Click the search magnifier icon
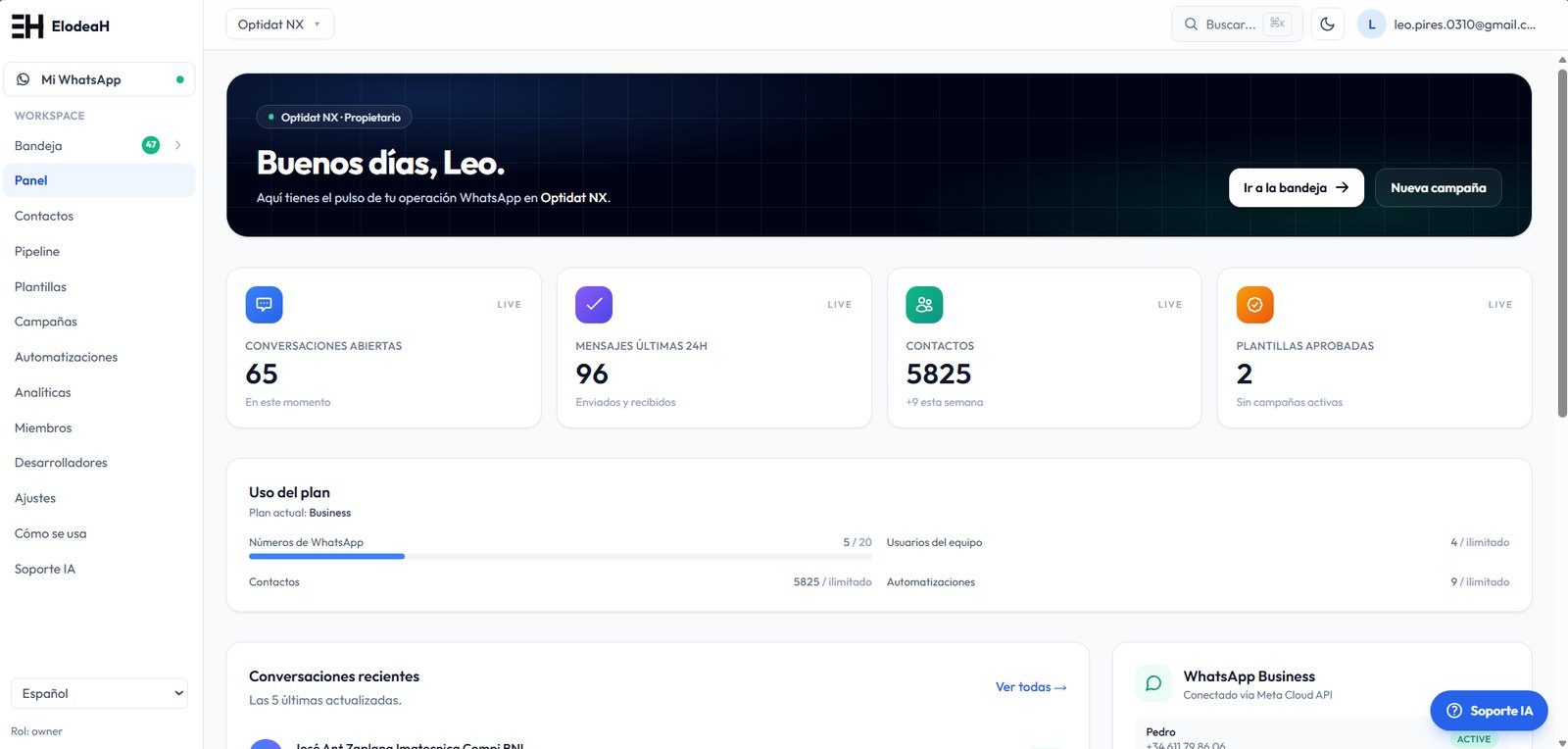This screenshot has width=1568, height=749. click(x=1191, y=25)
